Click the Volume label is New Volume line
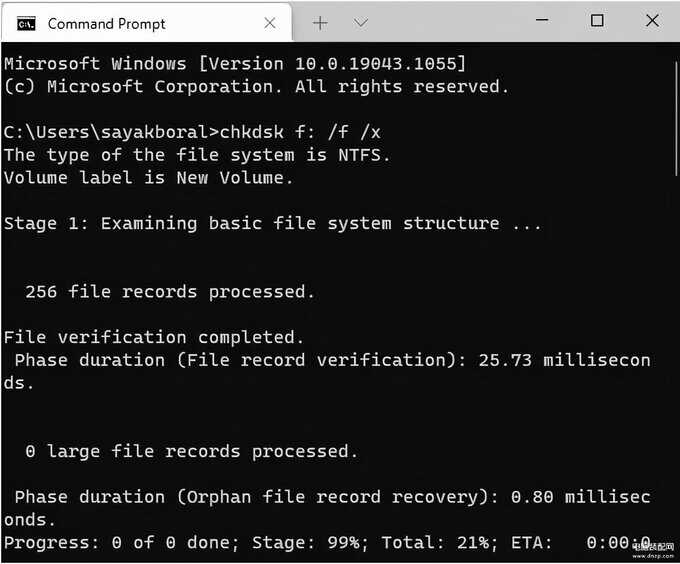 148,178
